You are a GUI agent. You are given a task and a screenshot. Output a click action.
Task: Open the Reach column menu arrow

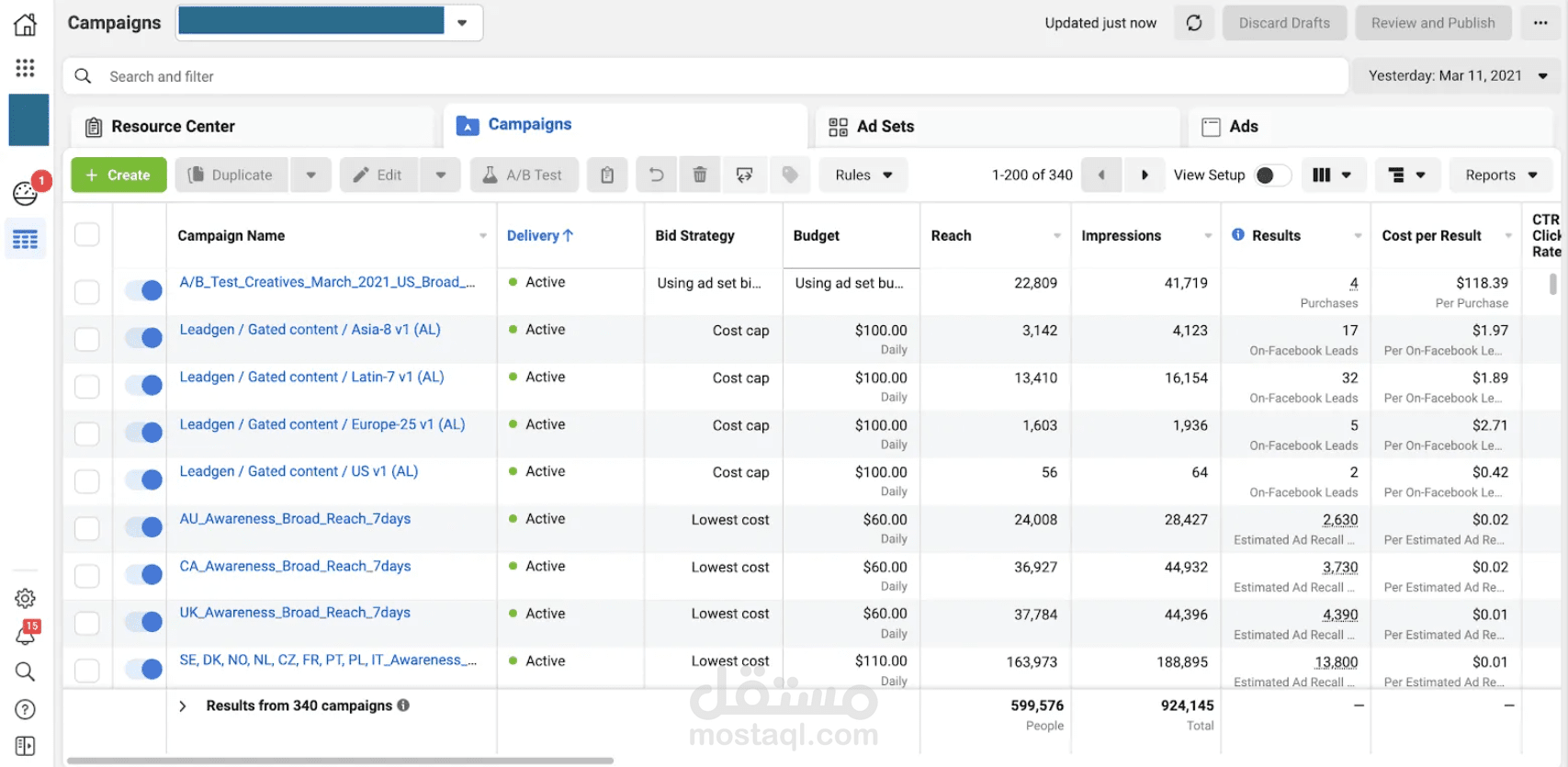[1057, 236]
